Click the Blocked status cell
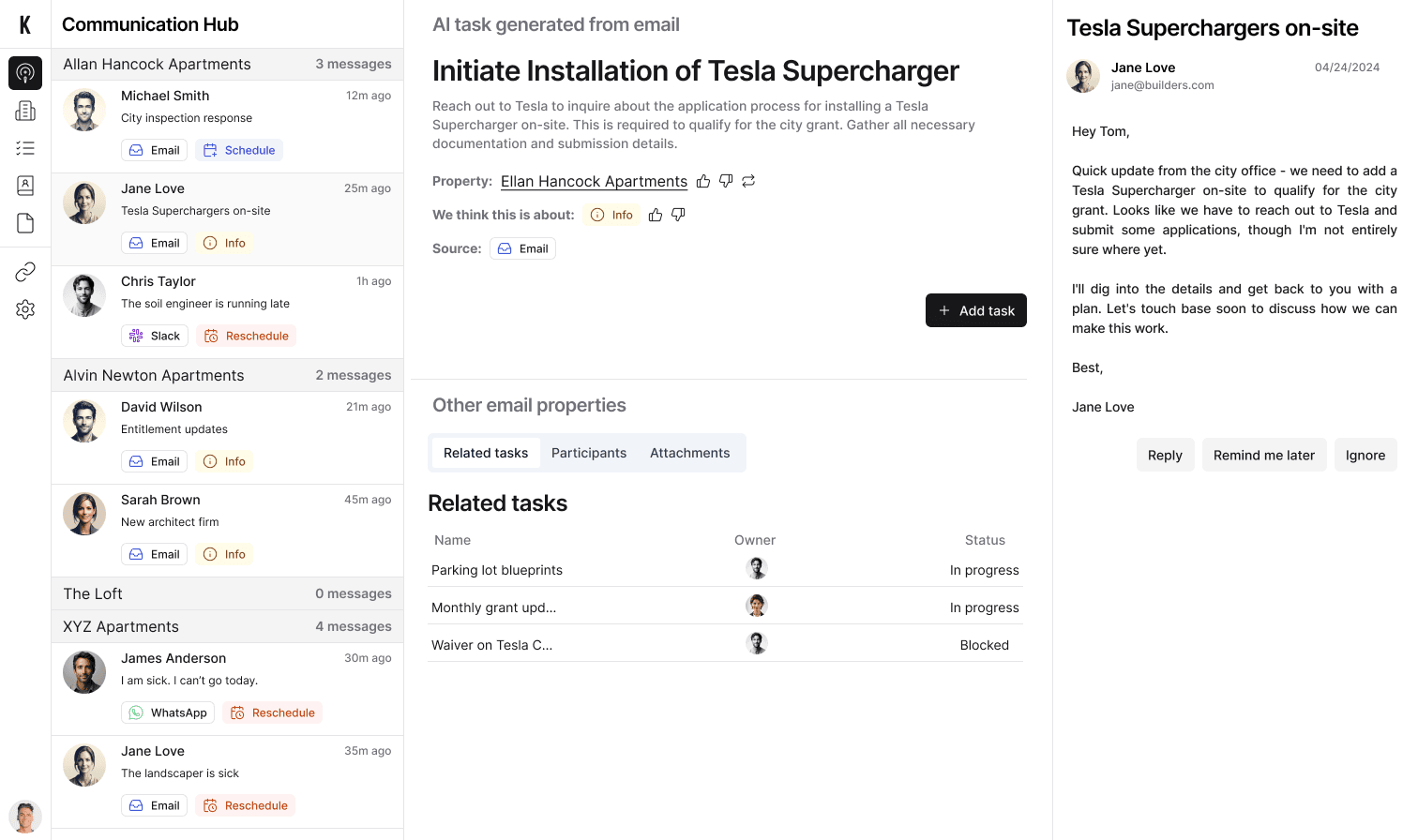1418x840 pixels. 985,645
